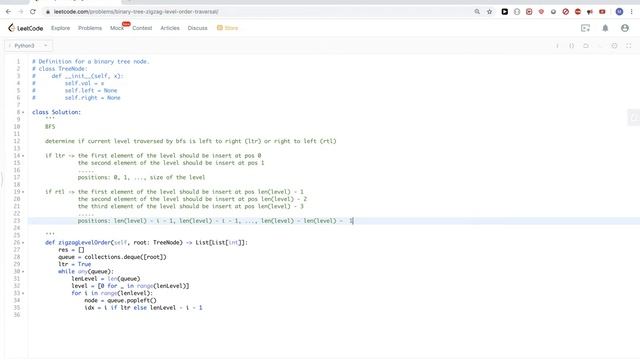Collapse the fold arrow at line 33

(x=23, y=293)
